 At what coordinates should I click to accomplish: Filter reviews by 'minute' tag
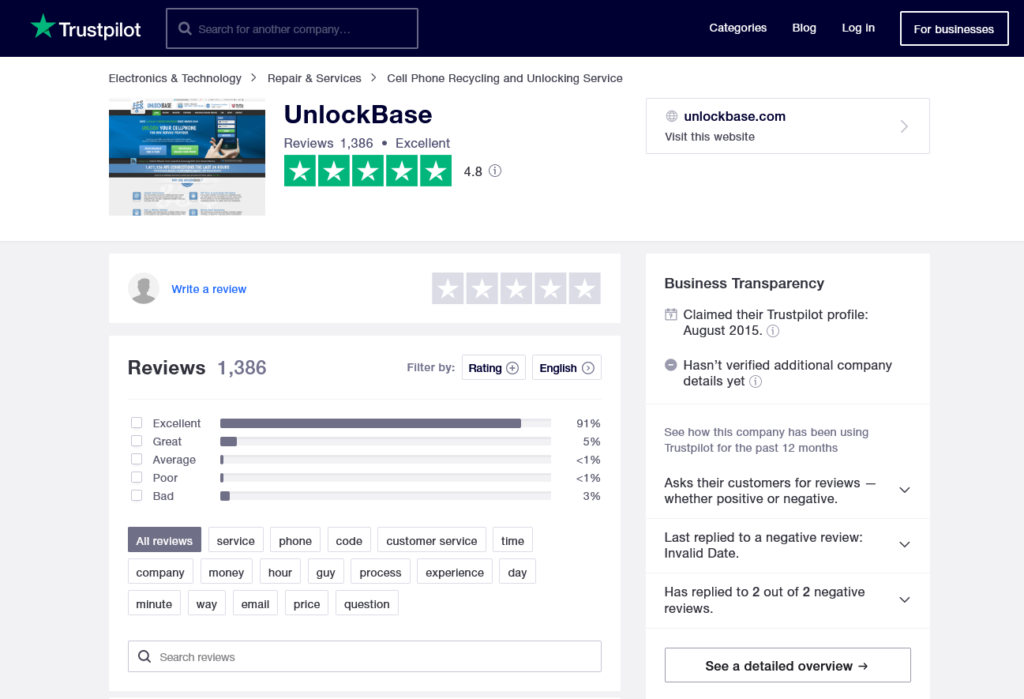click(x=154, y=604)
